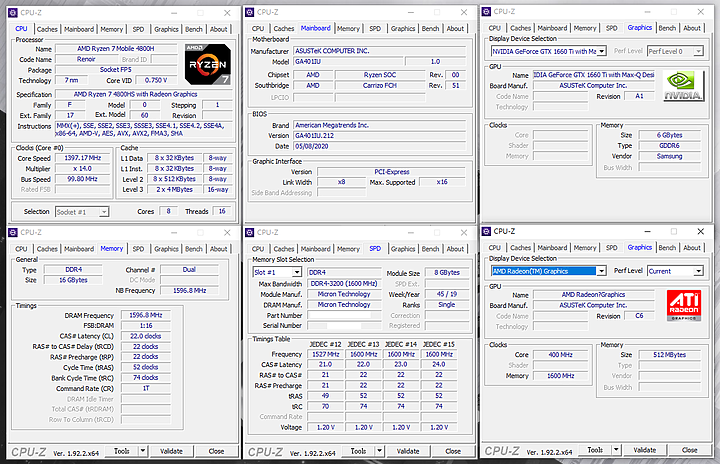Expand the Tools arrow in the Radeon Graphics window

tap(616, 450)
